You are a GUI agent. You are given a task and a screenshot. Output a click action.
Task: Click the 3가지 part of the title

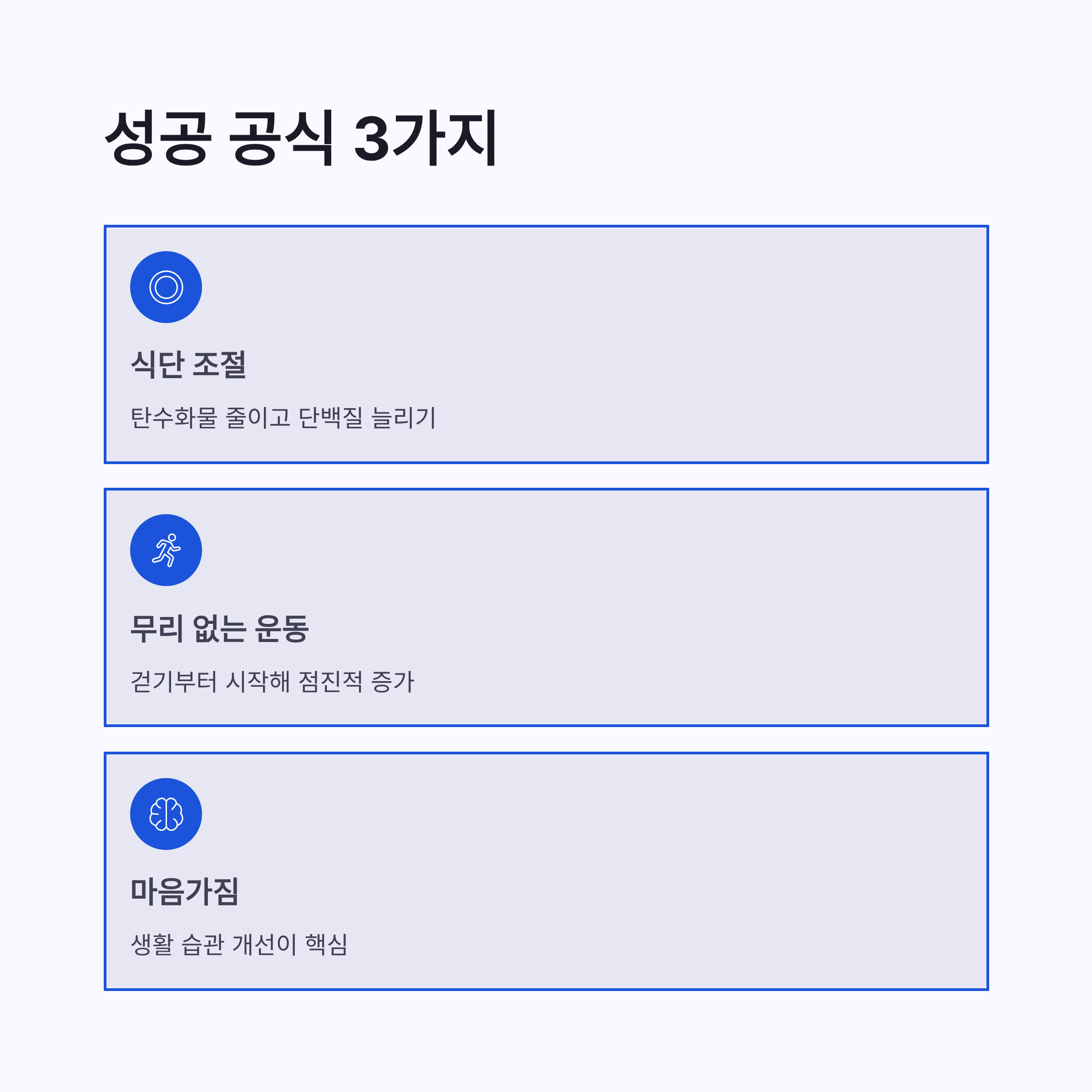click(x=425, y=138)
